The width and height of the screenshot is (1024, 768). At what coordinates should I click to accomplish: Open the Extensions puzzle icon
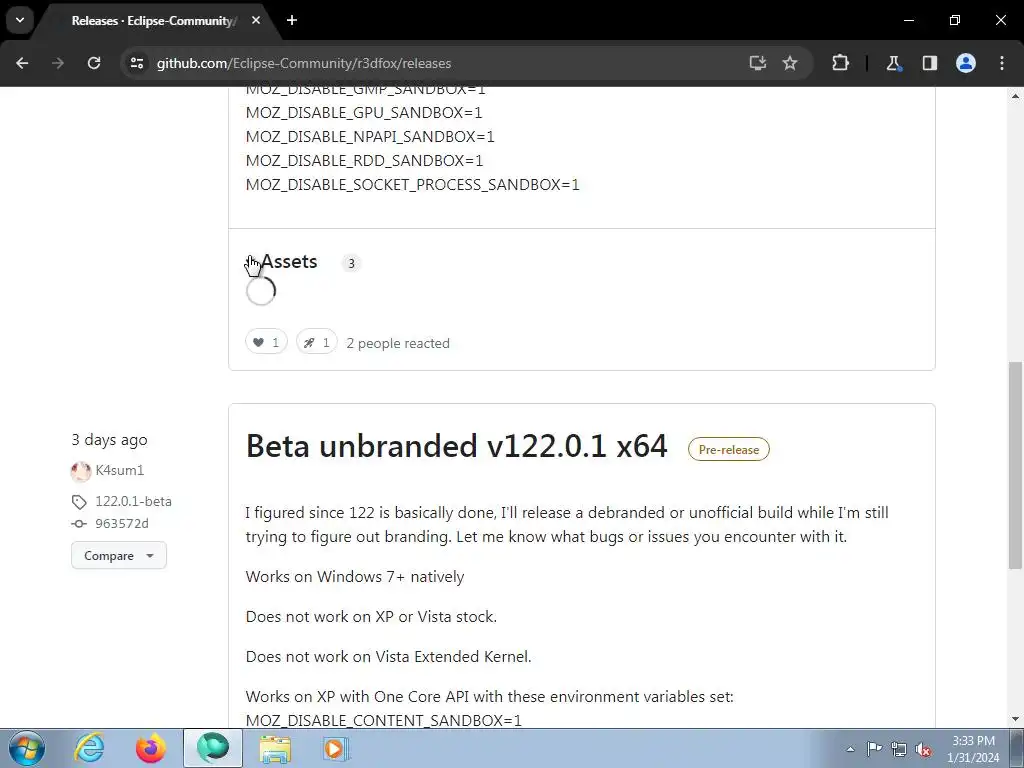840,63
